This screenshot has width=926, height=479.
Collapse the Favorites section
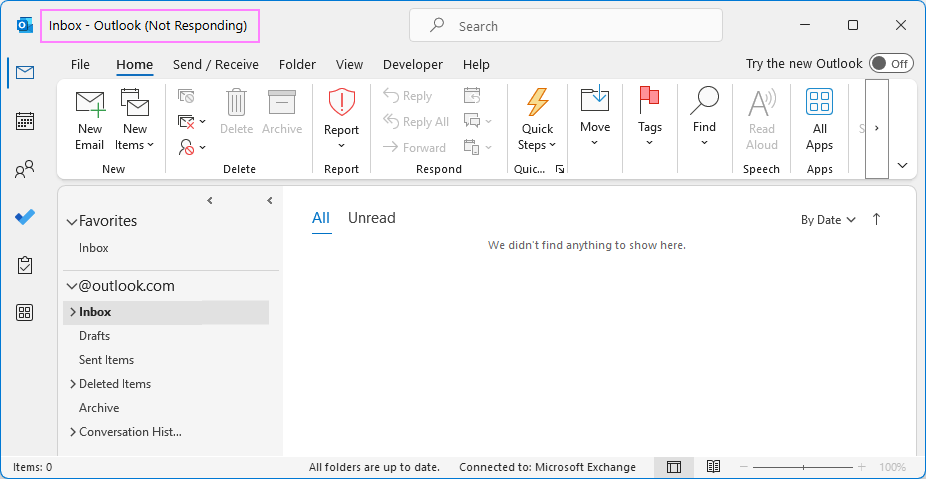pos(72,222)
